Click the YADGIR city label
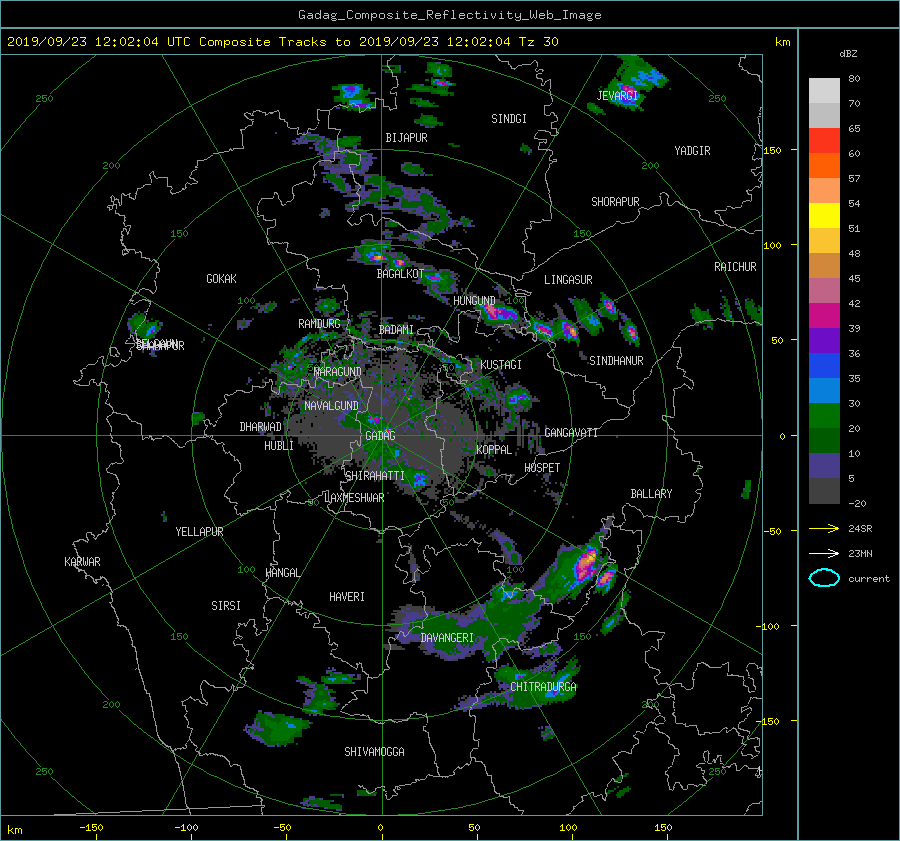Viewport: 900px width, 841px height. (x=692, y=151)
